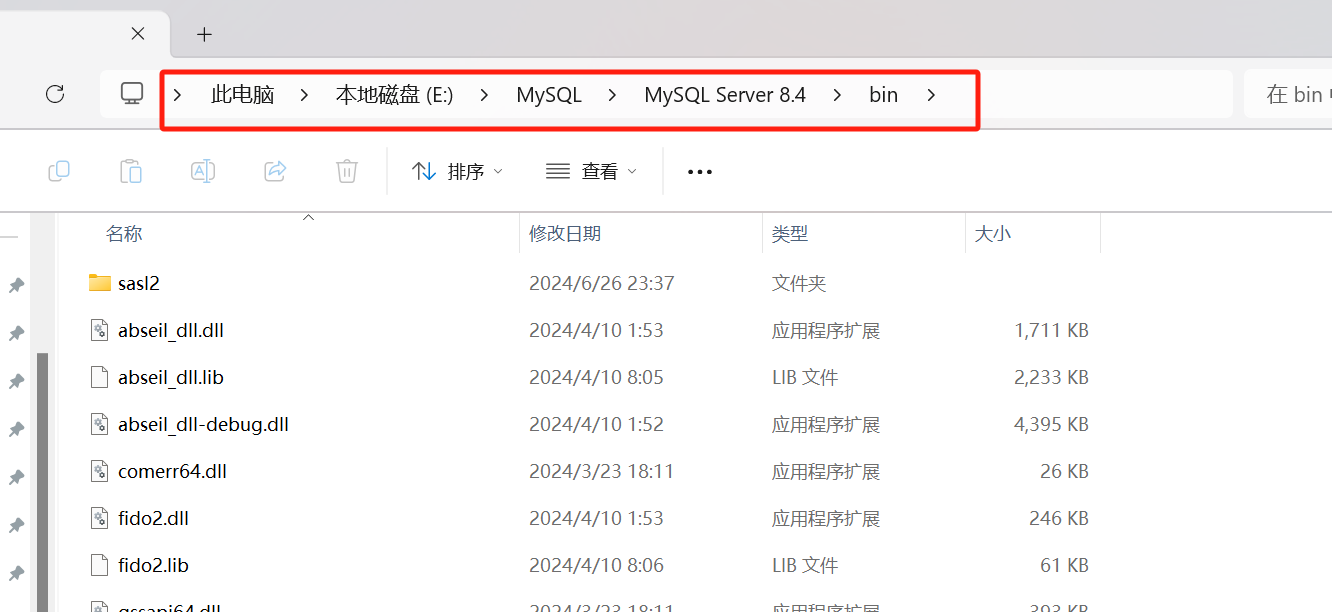
Task: Select file name comerr64.dll
Action: click(172, 471)
